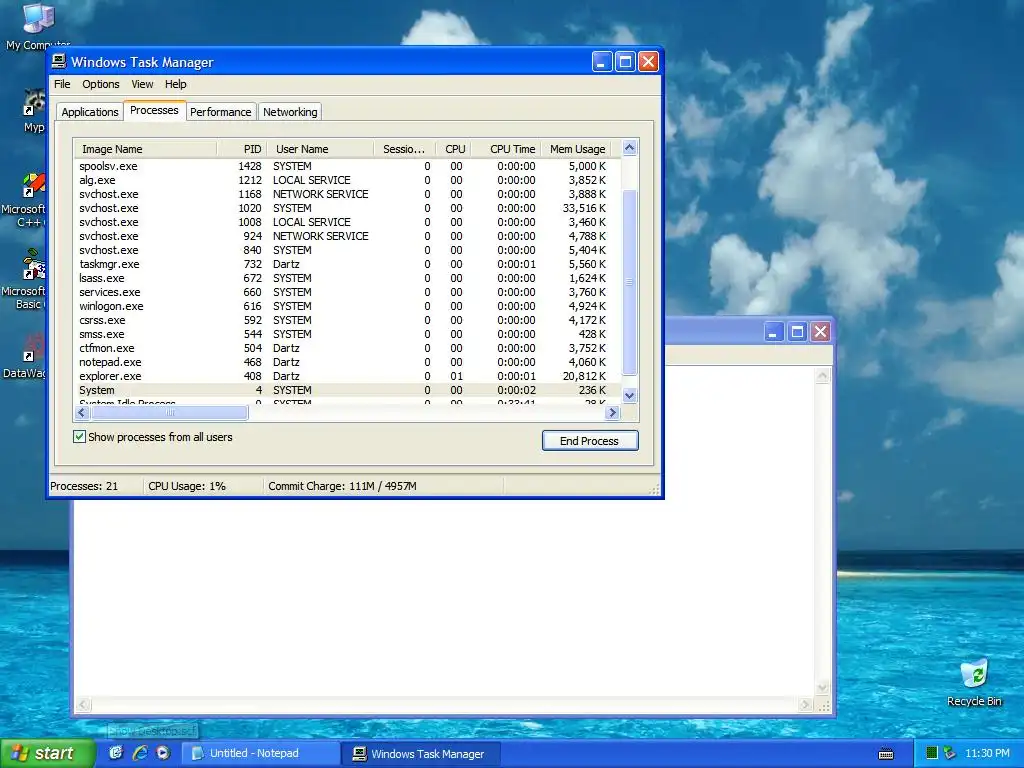Sort by CPU Time column header
Viewport: 1024px width, 768px height.
coord(505,149)
